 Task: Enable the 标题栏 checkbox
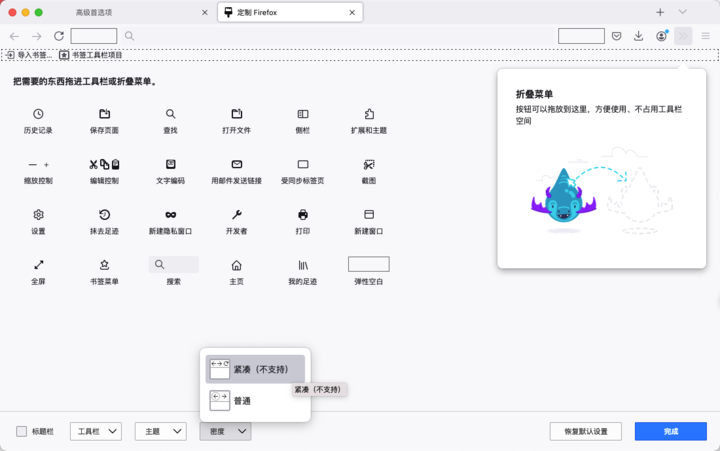tap(22, 432)
